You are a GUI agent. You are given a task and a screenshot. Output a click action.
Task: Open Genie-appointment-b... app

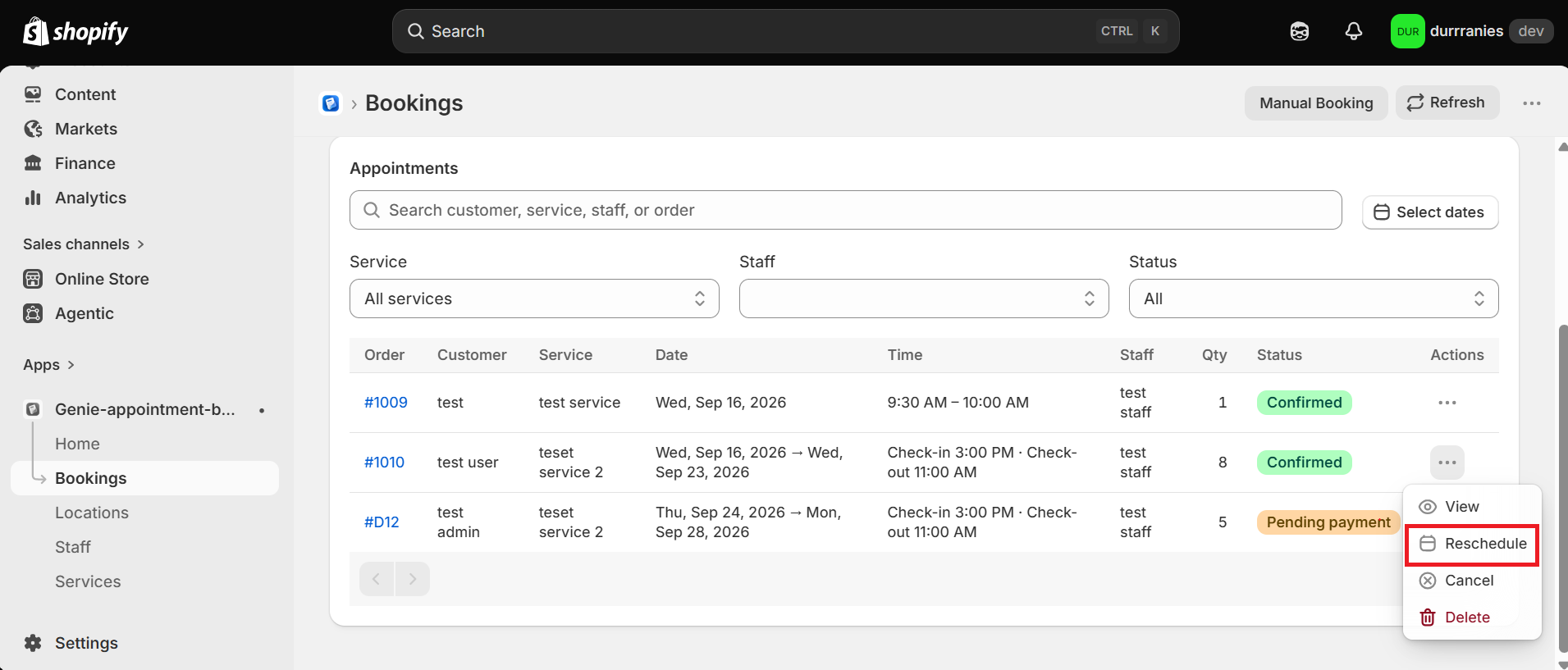click(144, 409)
